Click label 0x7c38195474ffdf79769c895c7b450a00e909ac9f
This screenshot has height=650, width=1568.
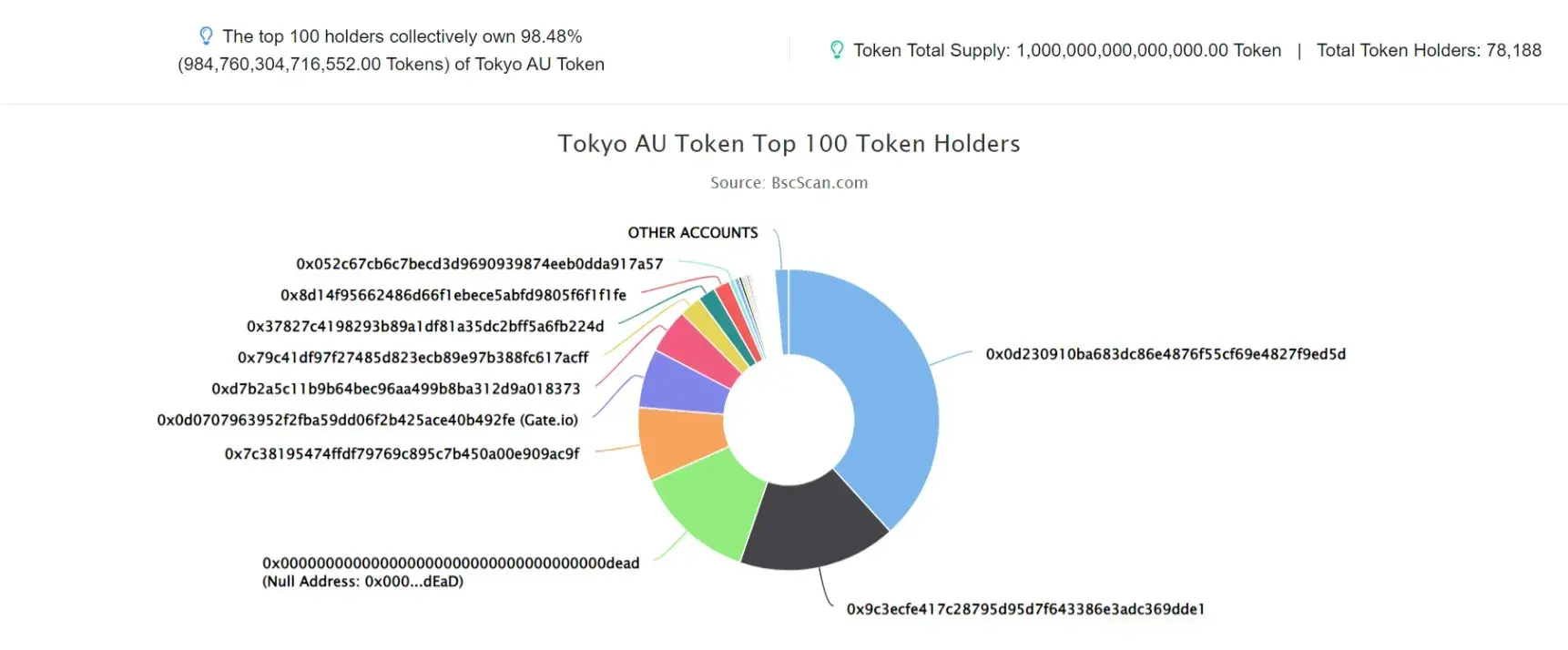(402, 453)
